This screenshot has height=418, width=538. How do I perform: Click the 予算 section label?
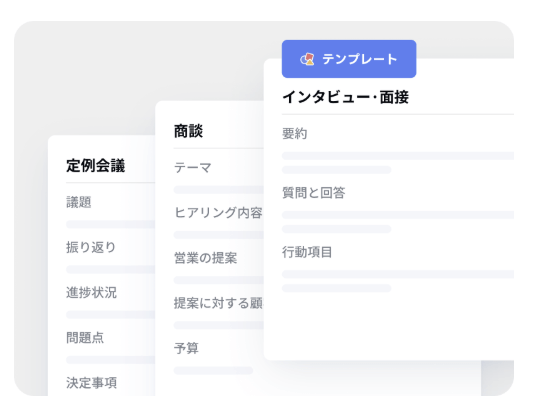tap(186, 348)
